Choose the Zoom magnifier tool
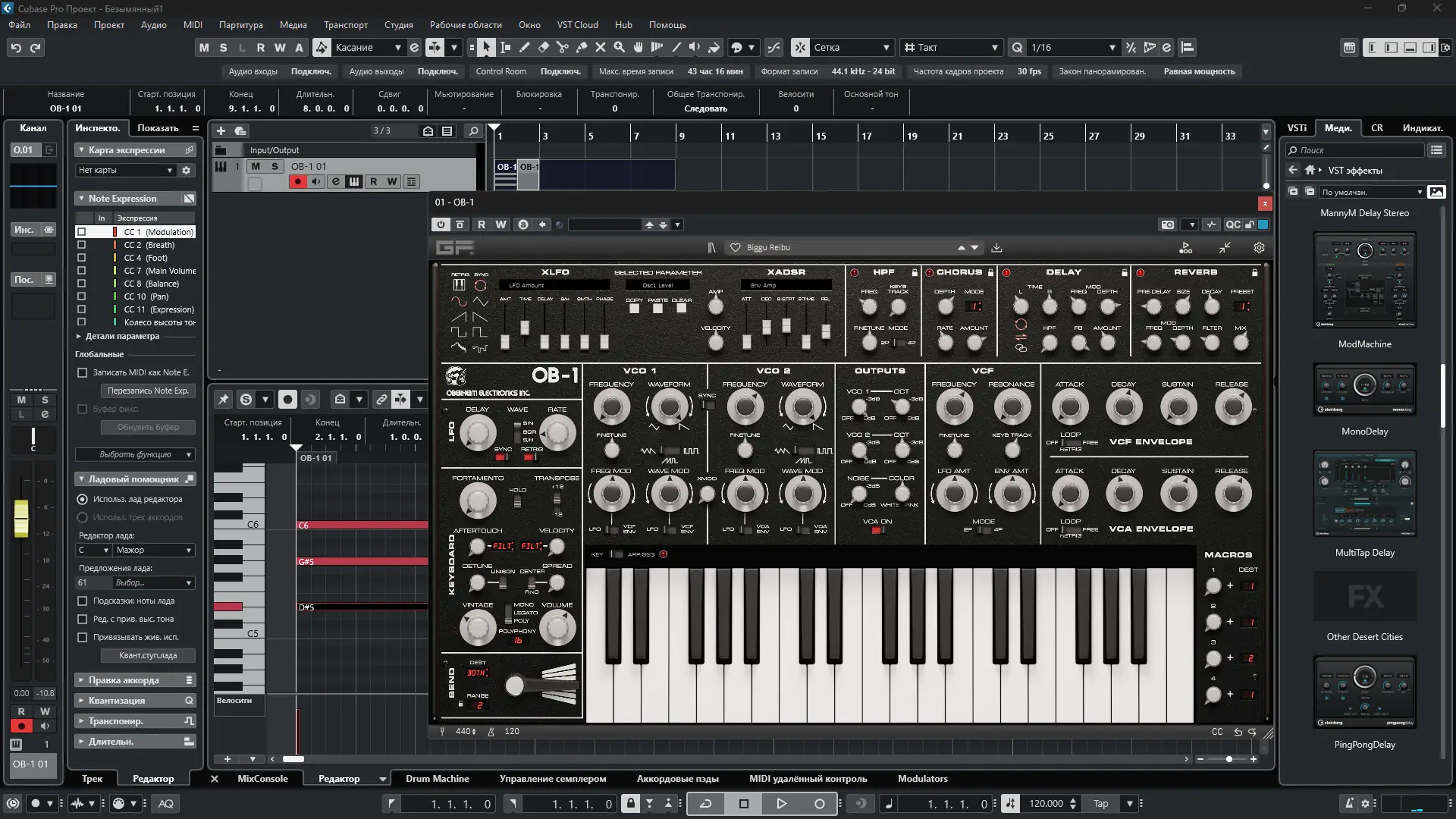 point(619,48)
